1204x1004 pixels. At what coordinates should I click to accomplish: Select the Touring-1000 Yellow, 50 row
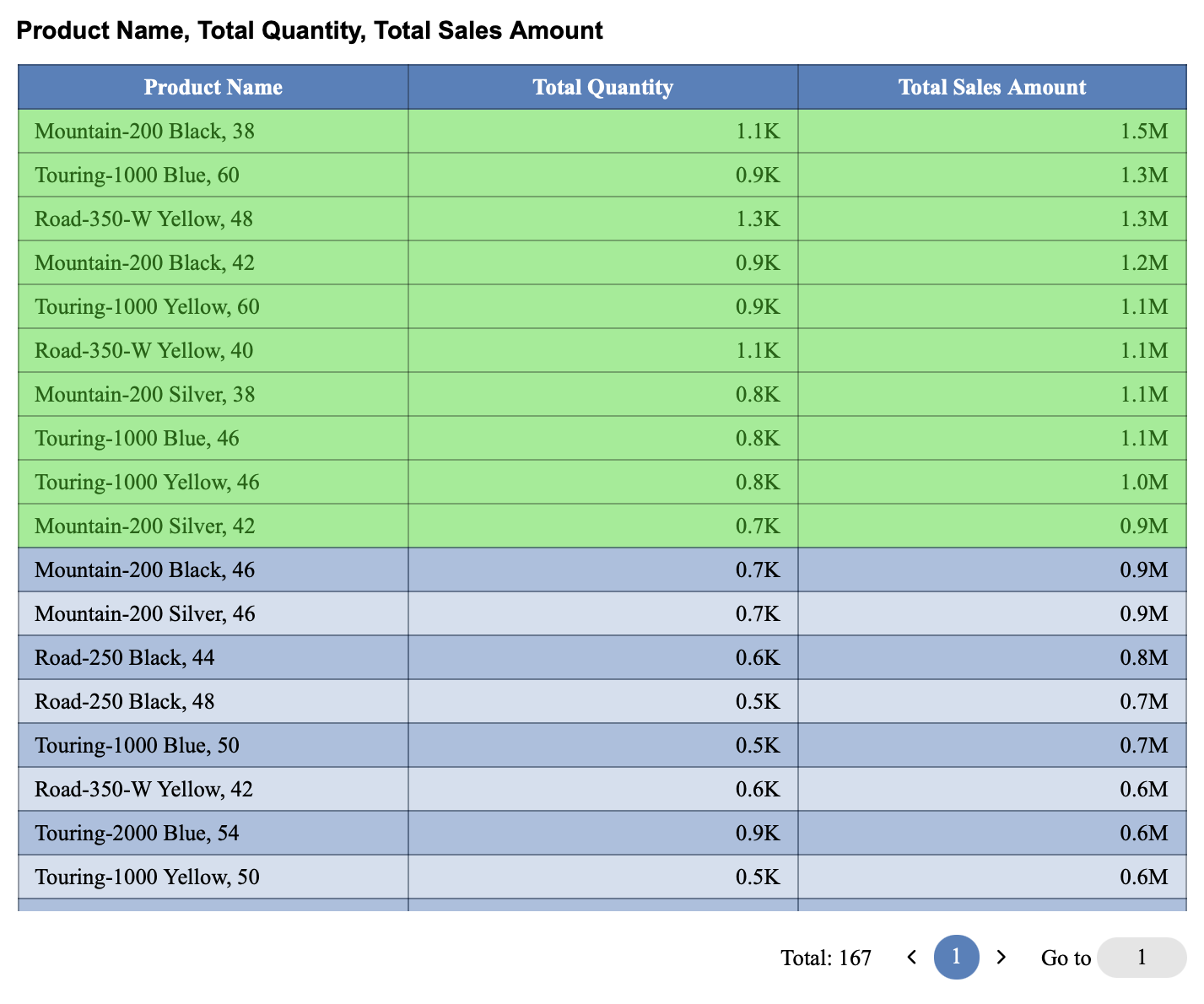click(147, 877)
